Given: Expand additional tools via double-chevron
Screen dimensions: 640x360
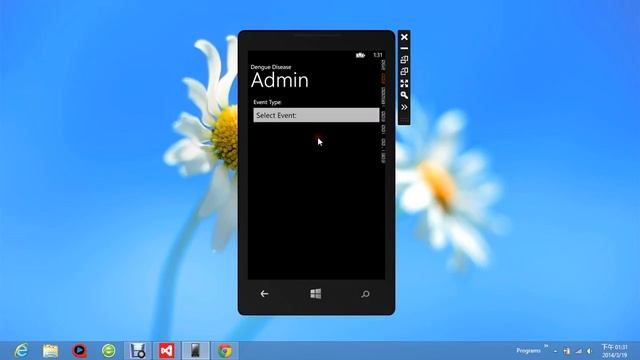Looking at the screenshot, I should [x=404, y=107].
